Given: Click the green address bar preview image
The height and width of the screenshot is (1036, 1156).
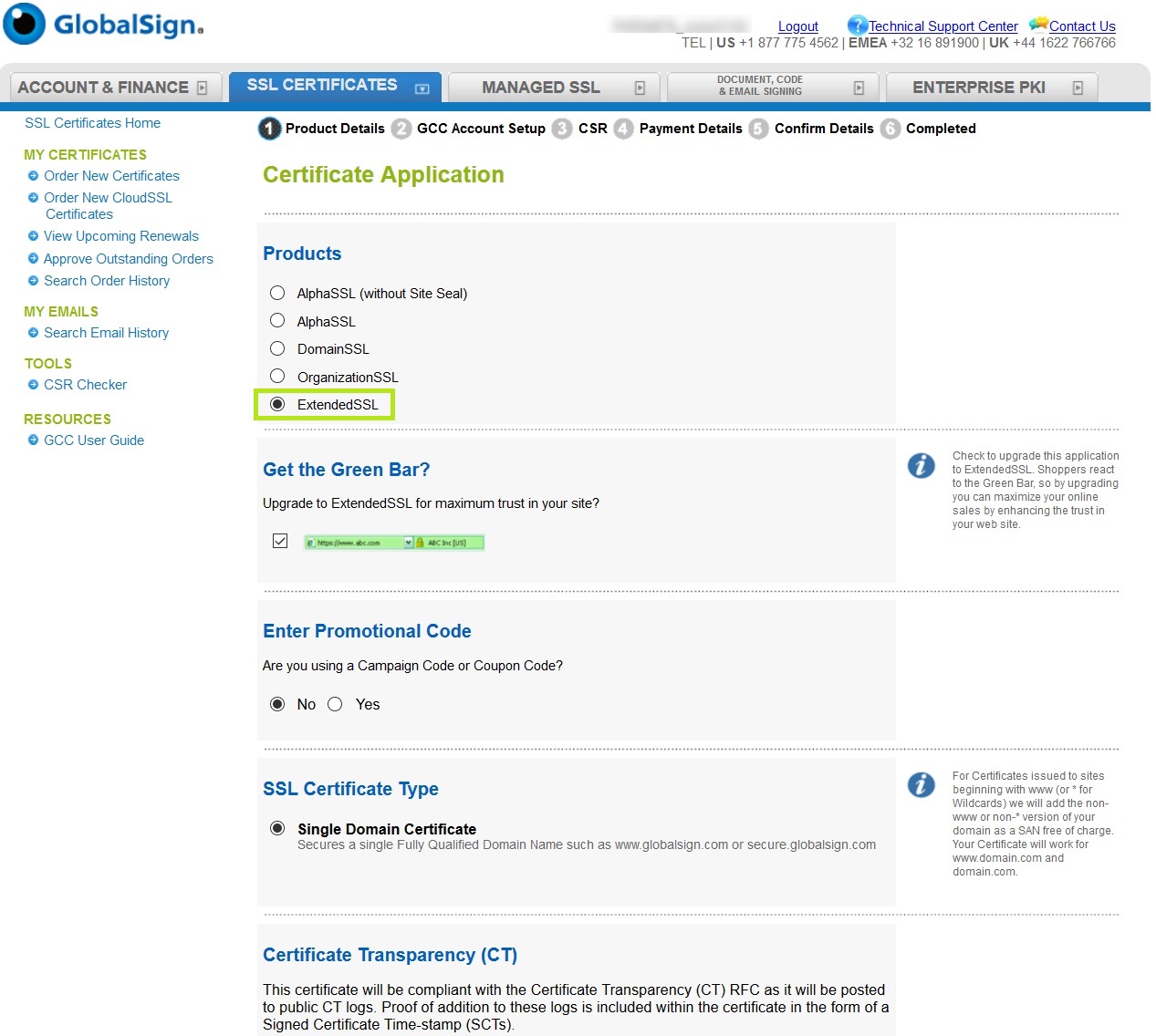Looking at the screenshot, I should [x=393, y=543].
